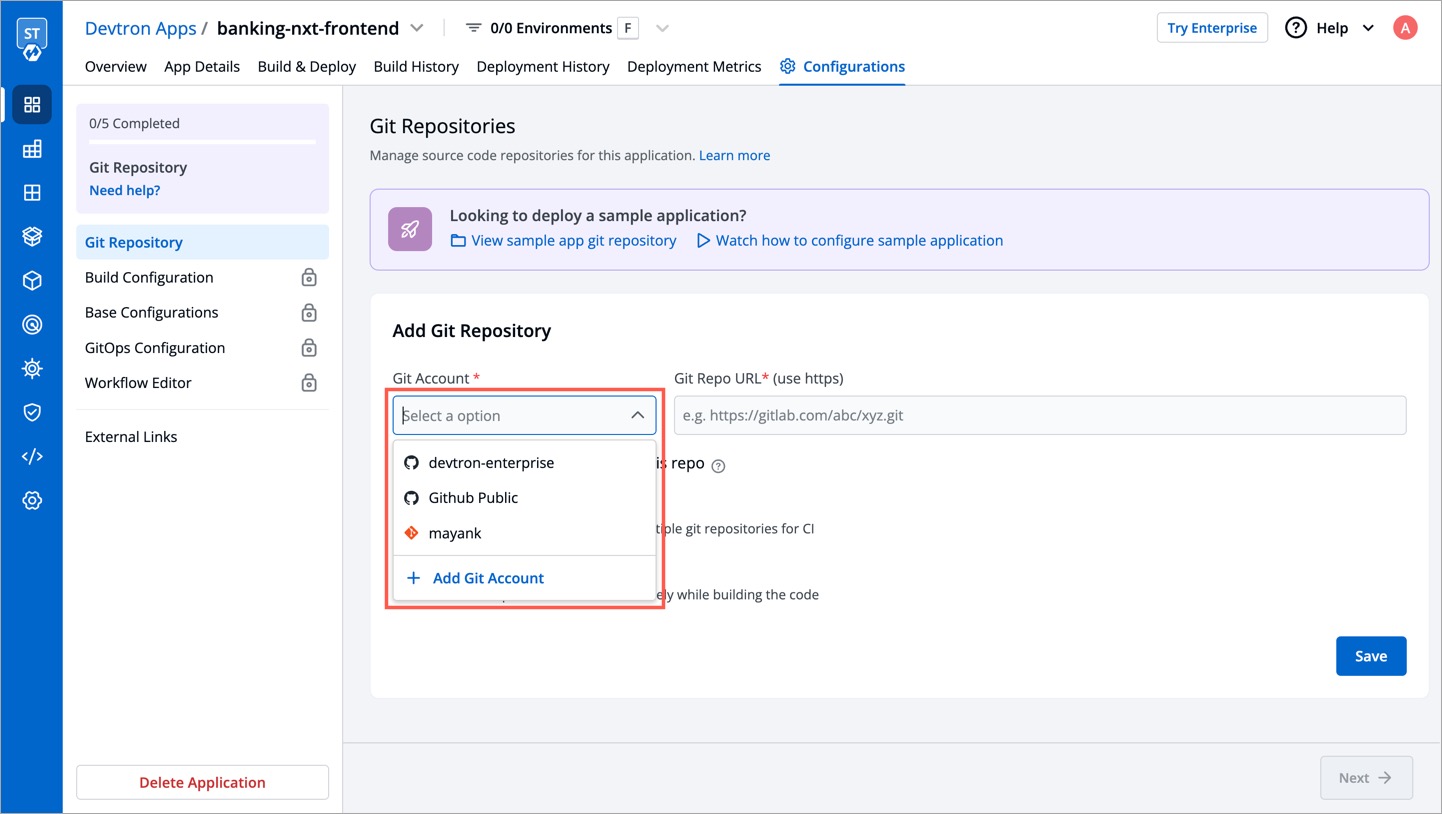
Task: Click Add Git Account in the dropdown
Action: click(488, 578)
